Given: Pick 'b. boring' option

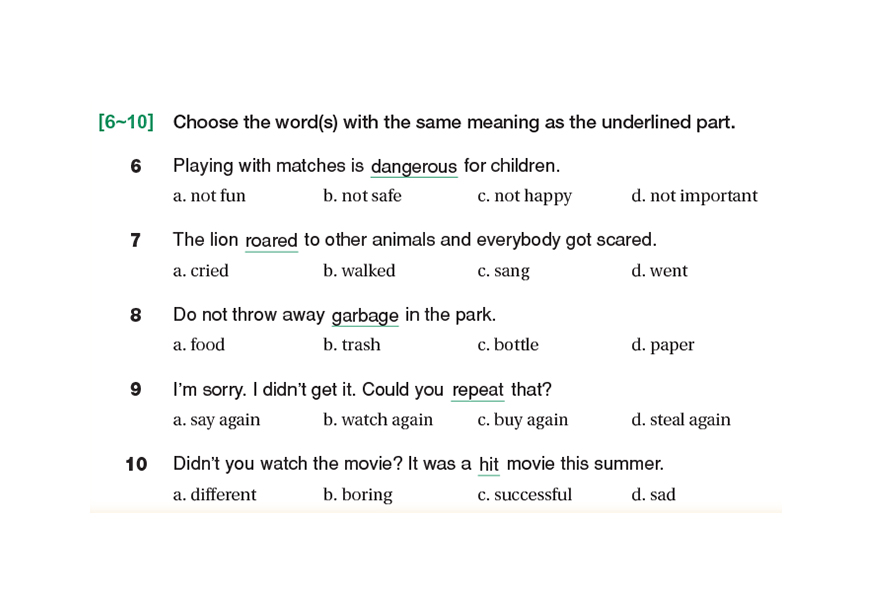Looking at the screenshot, I should [358, 495].
